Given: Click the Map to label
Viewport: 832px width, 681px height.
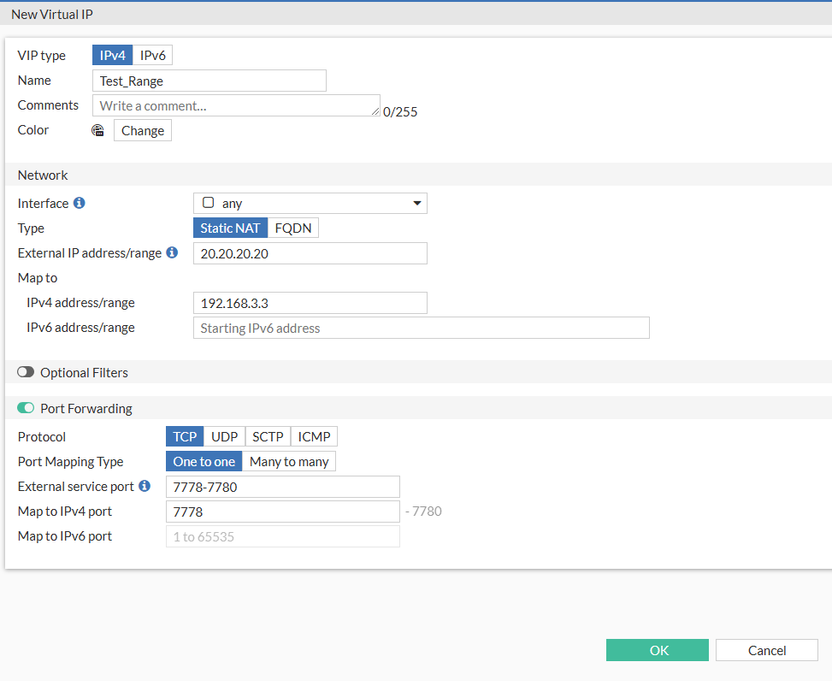Looking at the screenshot, I should tap(37, 278).
